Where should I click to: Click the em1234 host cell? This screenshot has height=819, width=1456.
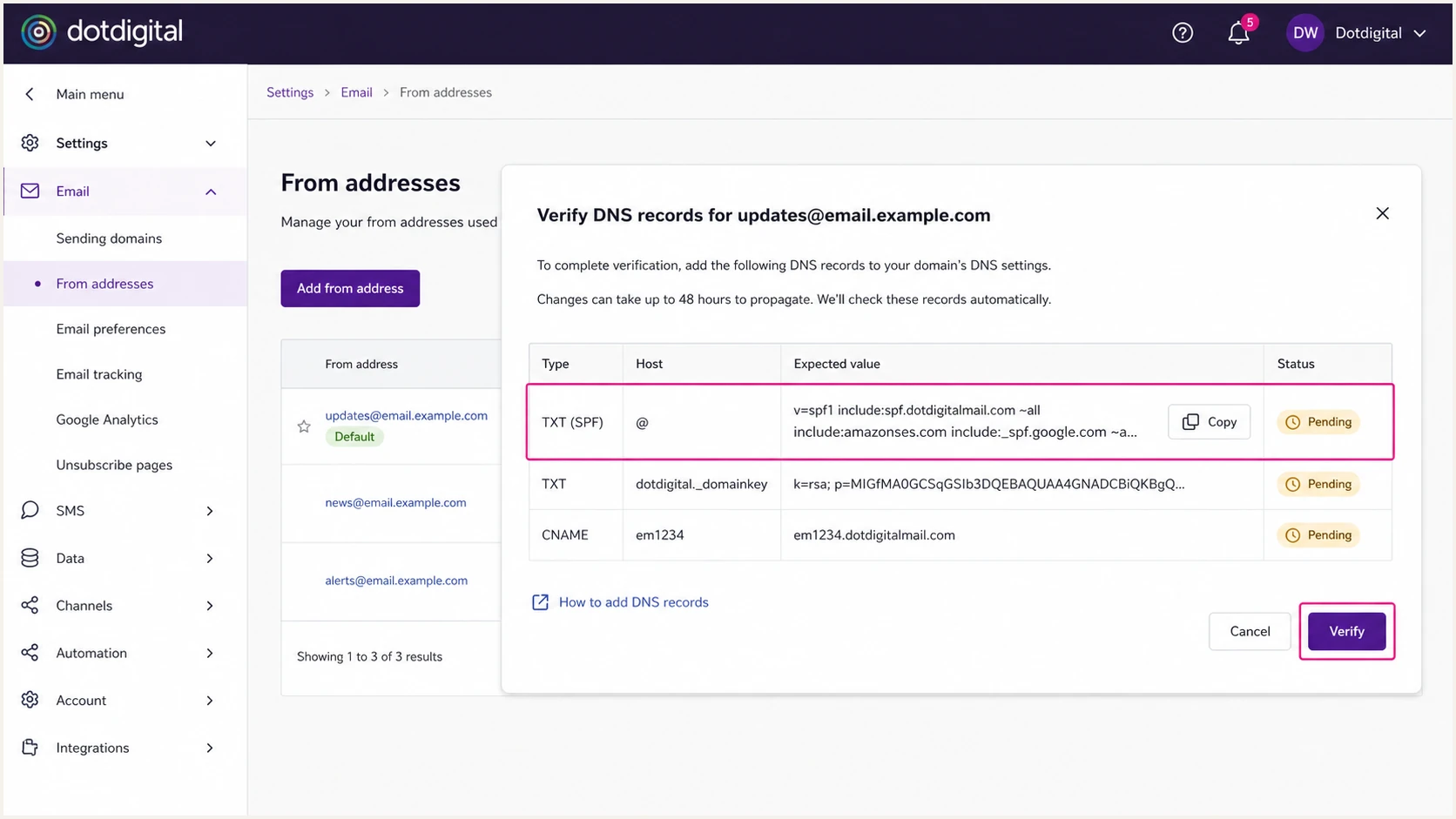pyautogui.click(x=659, y=535)
